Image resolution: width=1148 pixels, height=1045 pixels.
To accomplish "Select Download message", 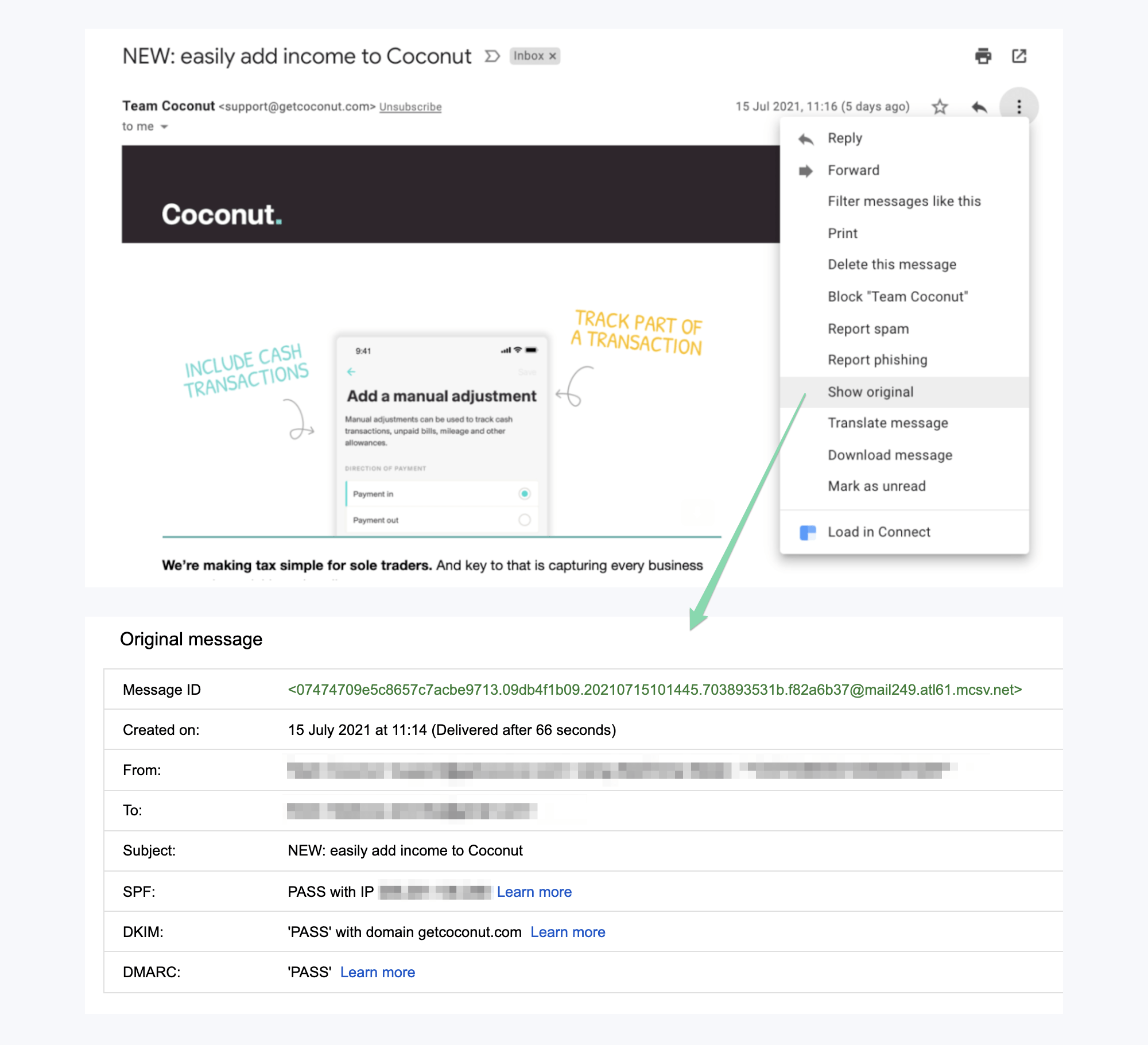I will 904,455.
